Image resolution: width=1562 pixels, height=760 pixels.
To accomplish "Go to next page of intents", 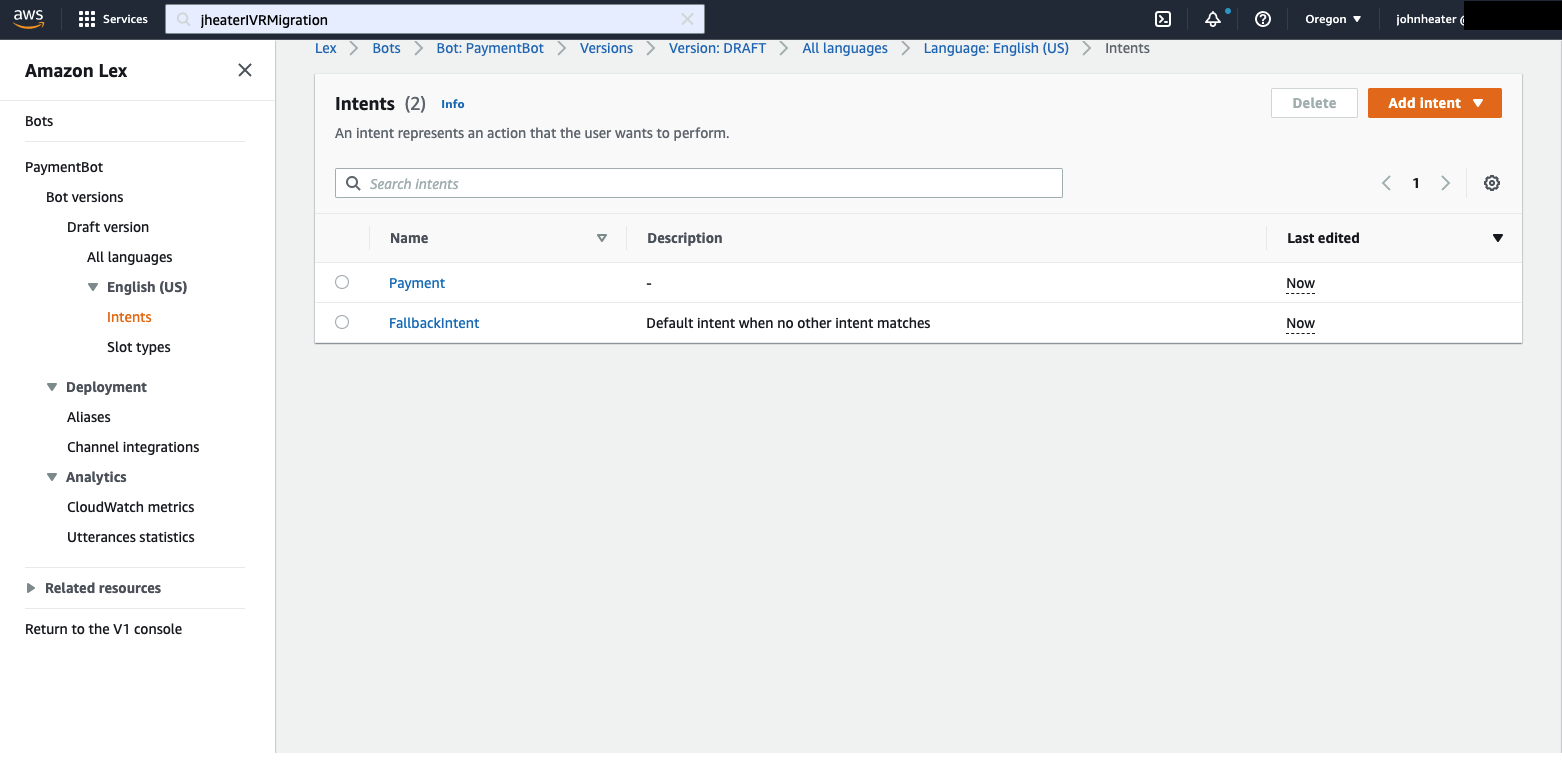I will point(1445,183).
